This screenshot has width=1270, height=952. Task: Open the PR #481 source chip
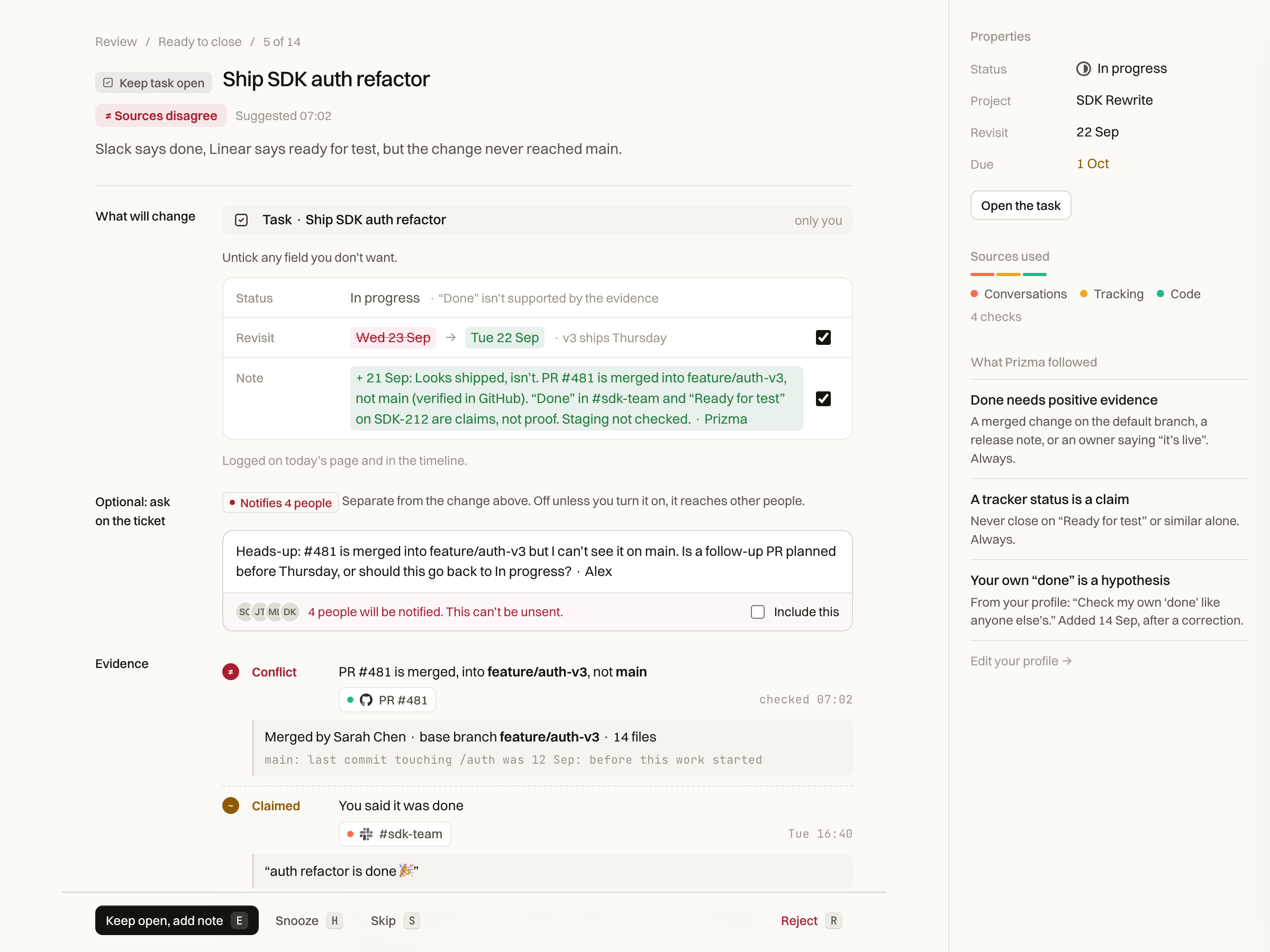[x=387, y=700]
